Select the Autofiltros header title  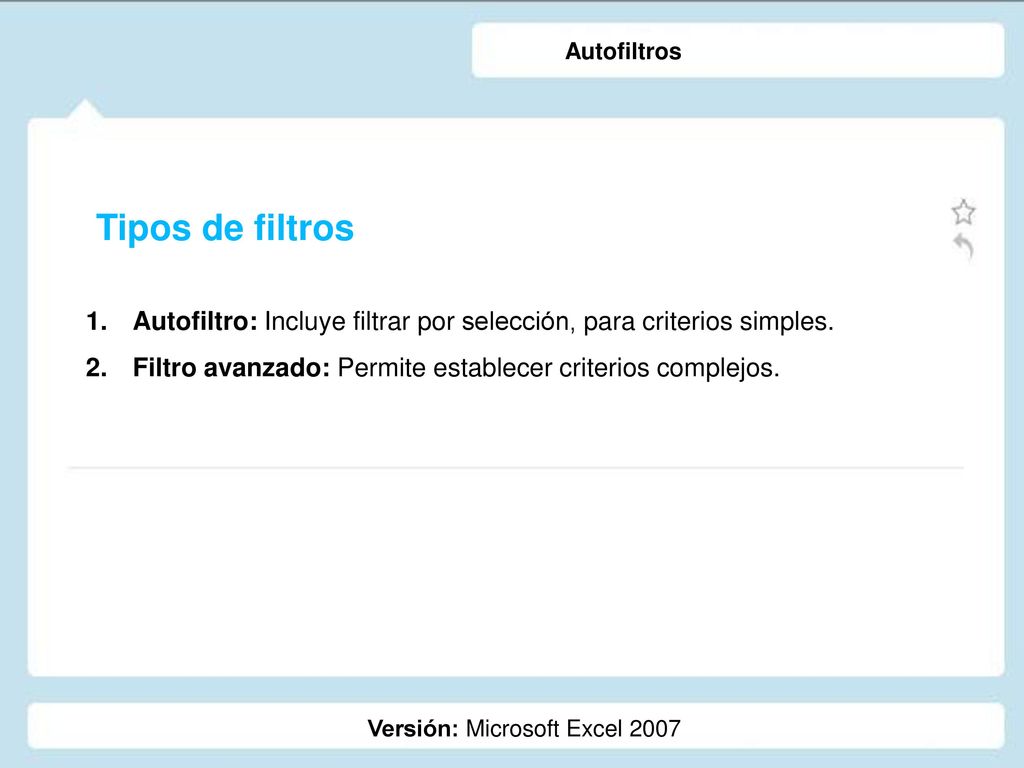point(623,51)
